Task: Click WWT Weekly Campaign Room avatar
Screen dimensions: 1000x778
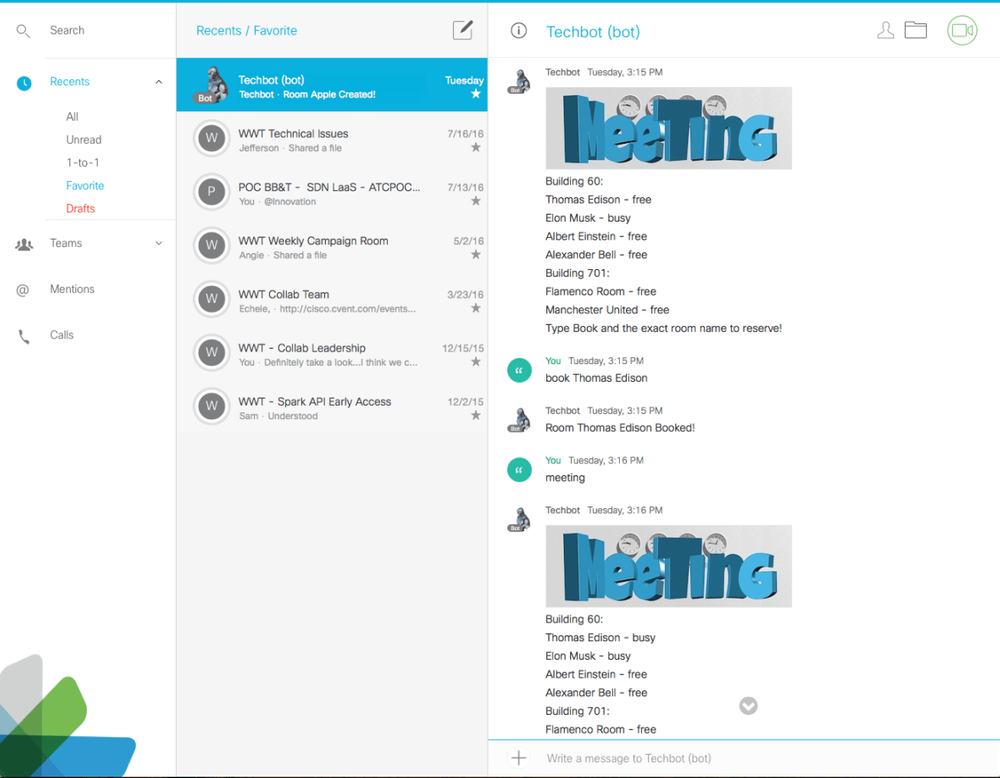Action: pyautogui.click(x=211, y=246)
